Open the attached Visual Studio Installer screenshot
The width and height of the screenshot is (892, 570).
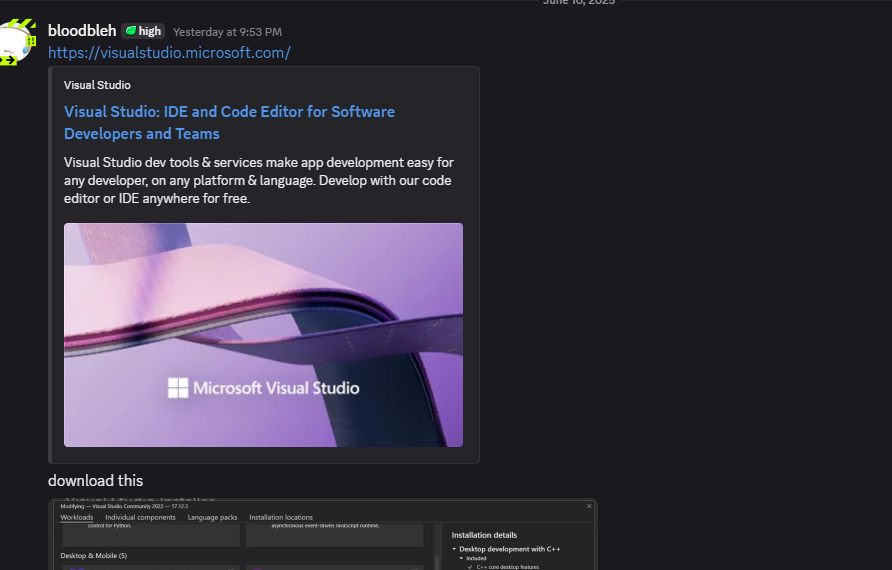(323, 535)
